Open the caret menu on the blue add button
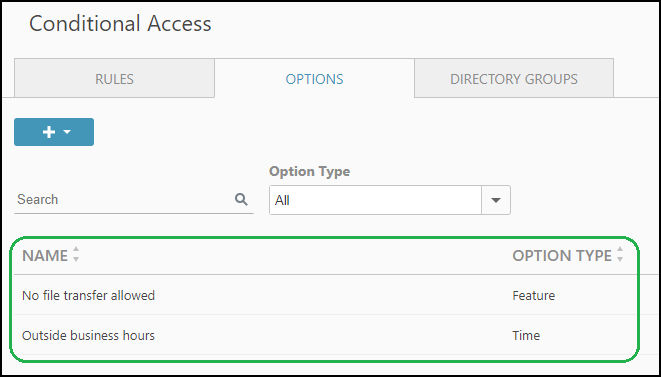The image size is (661, 377). coord(67,132)
